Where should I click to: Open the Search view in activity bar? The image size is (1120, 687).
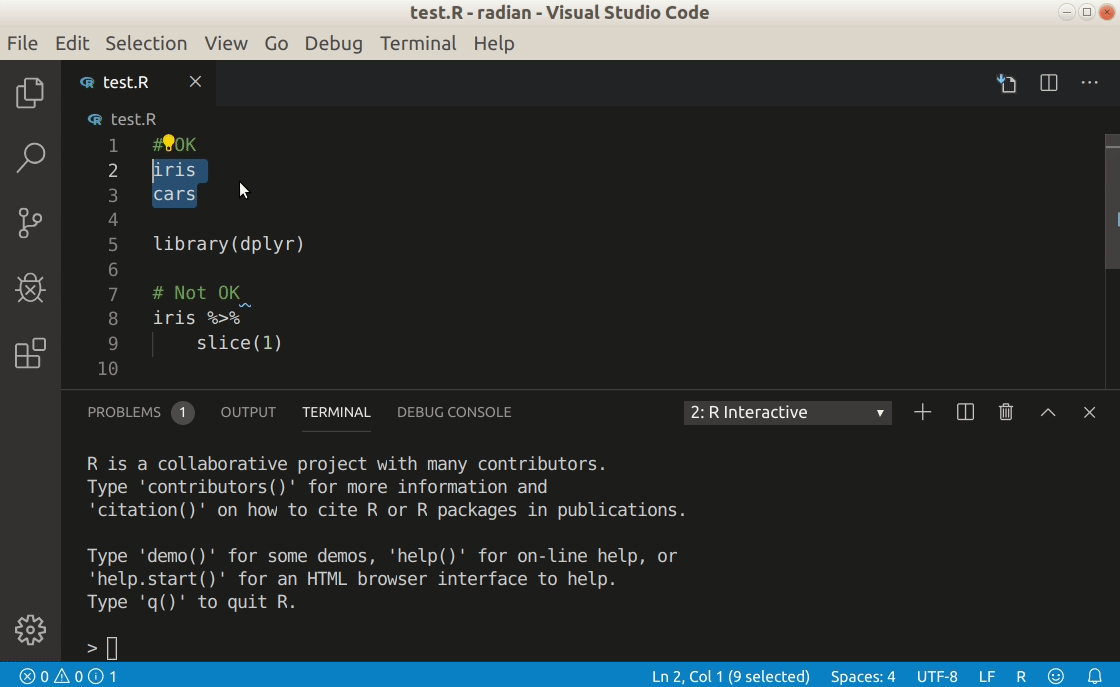30,157
